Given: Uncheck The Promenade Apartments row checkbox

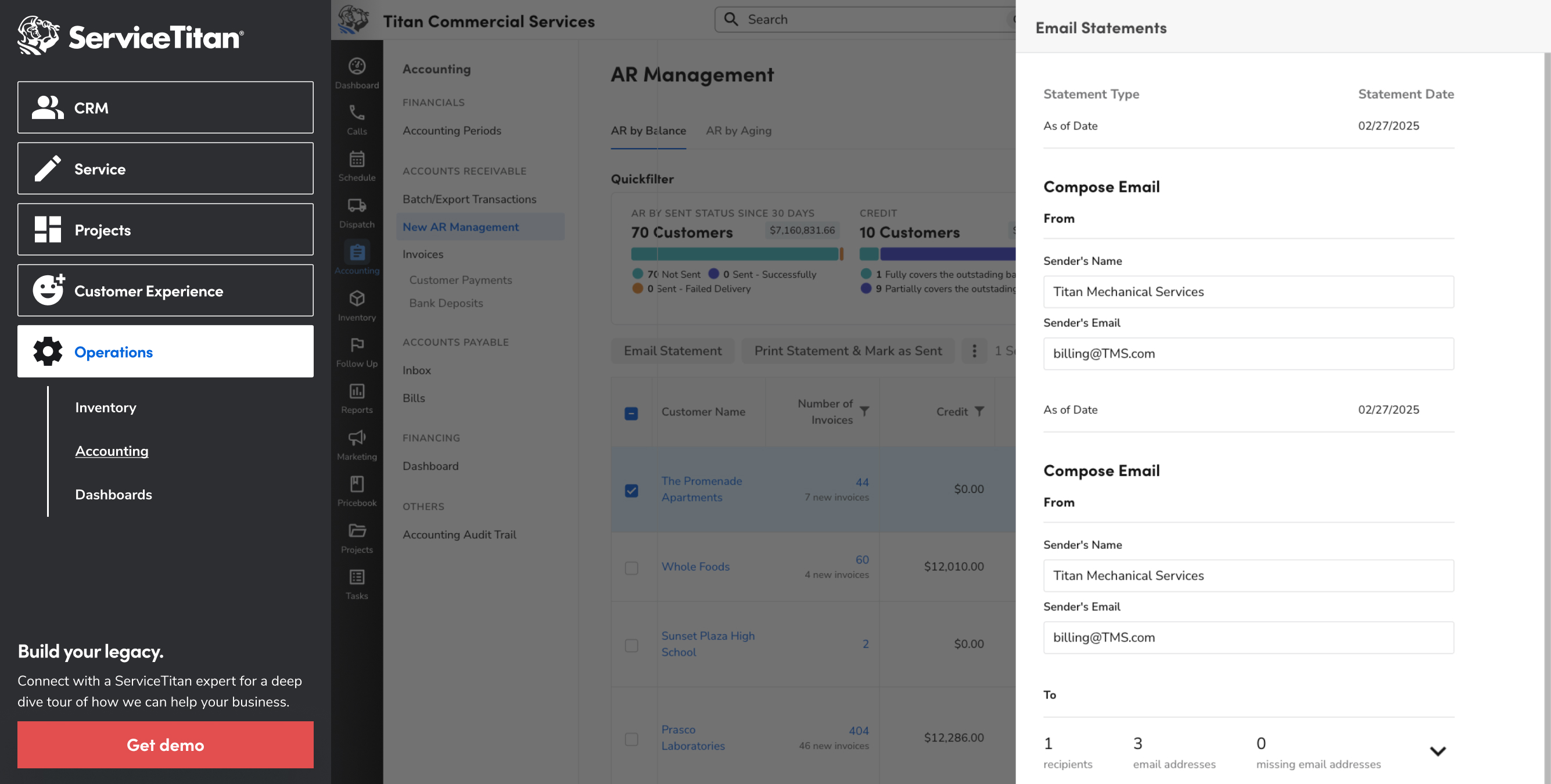Looking at the screenshot, I should pyautogui.click(x=631, y=490).
